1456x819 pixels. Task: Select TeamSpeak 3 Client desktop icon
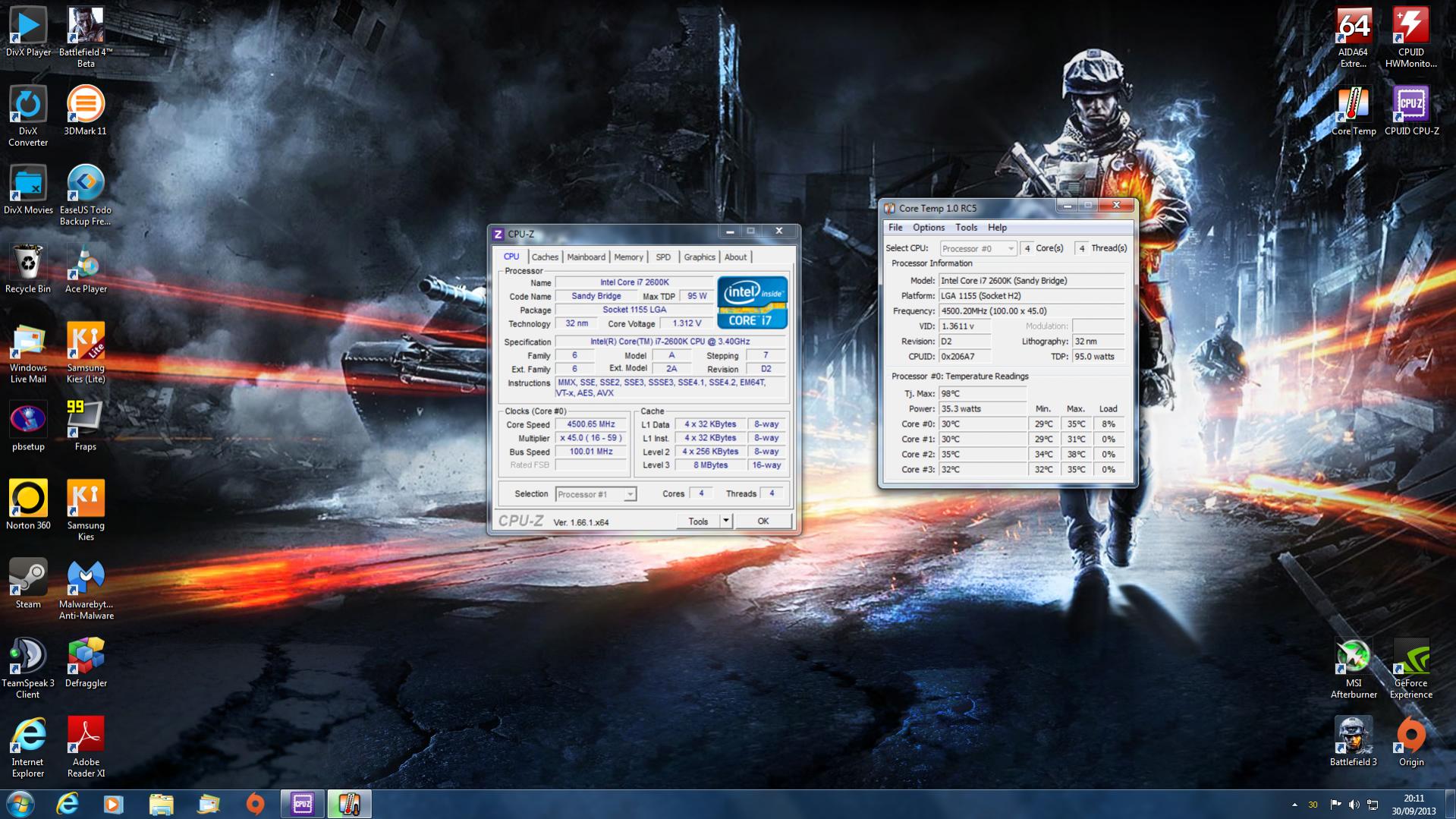28,669
